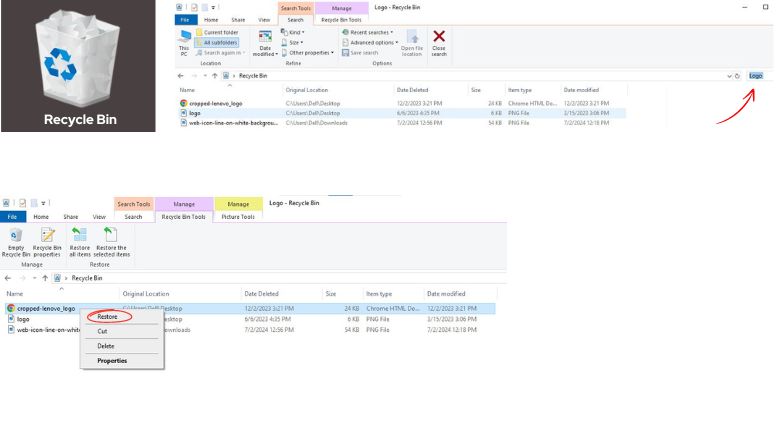780x440 pixels.
Task: Click Back arrow in Close search window
Action: click(x=181, y=76)
